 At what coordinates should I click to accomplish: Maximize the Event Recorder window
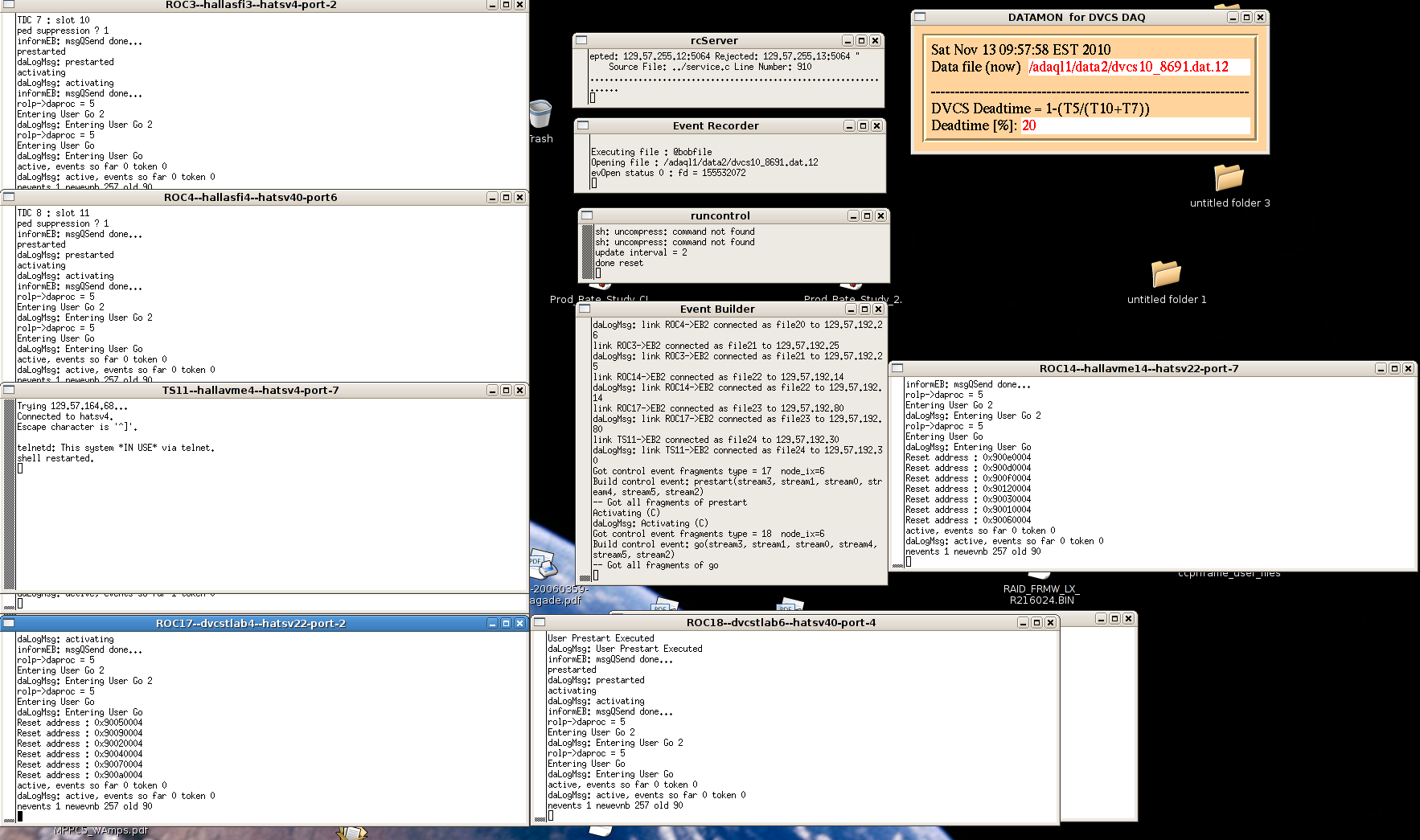click(863, 125)
